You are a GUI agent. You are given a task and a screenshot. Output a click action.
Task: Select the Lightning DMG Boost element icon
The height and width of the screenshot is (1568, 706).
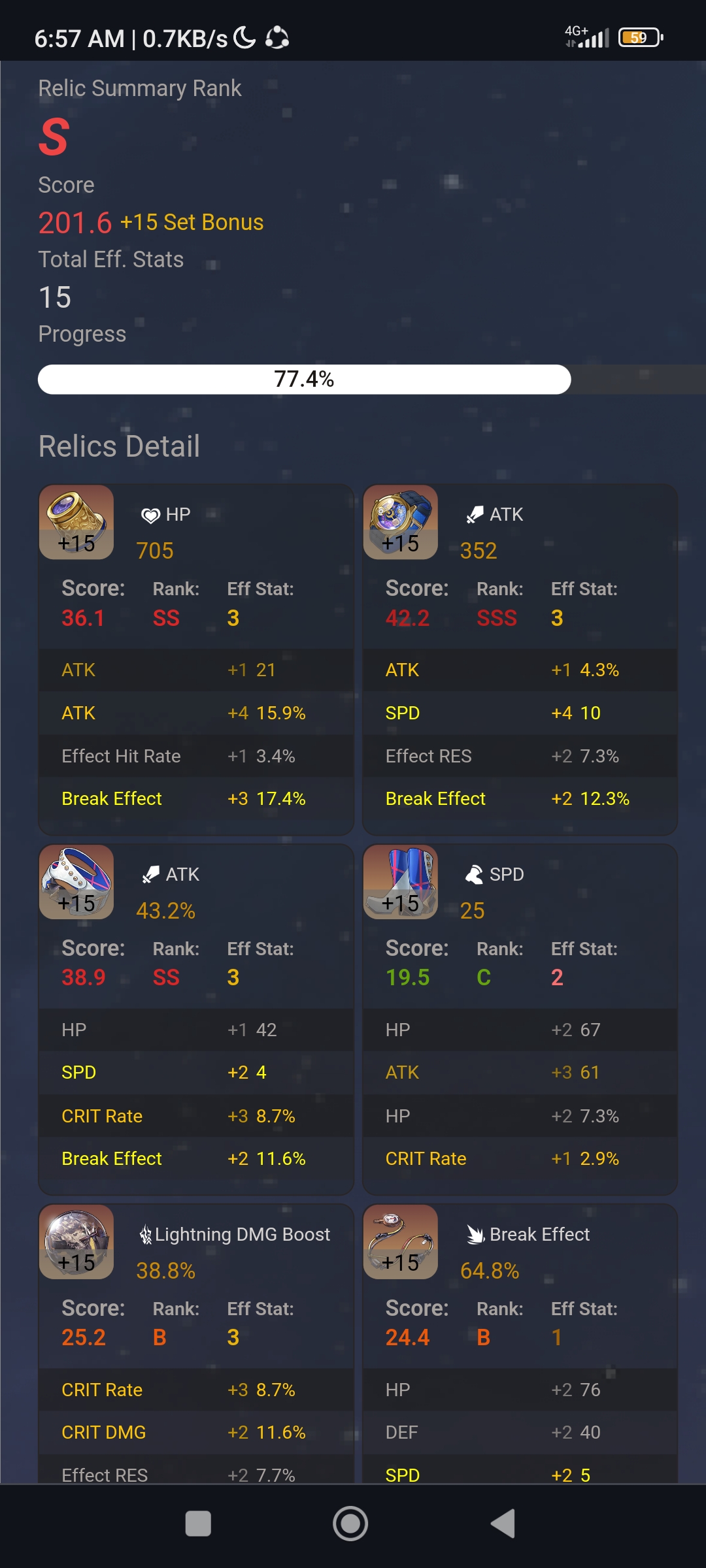(x=146, y=1233)
